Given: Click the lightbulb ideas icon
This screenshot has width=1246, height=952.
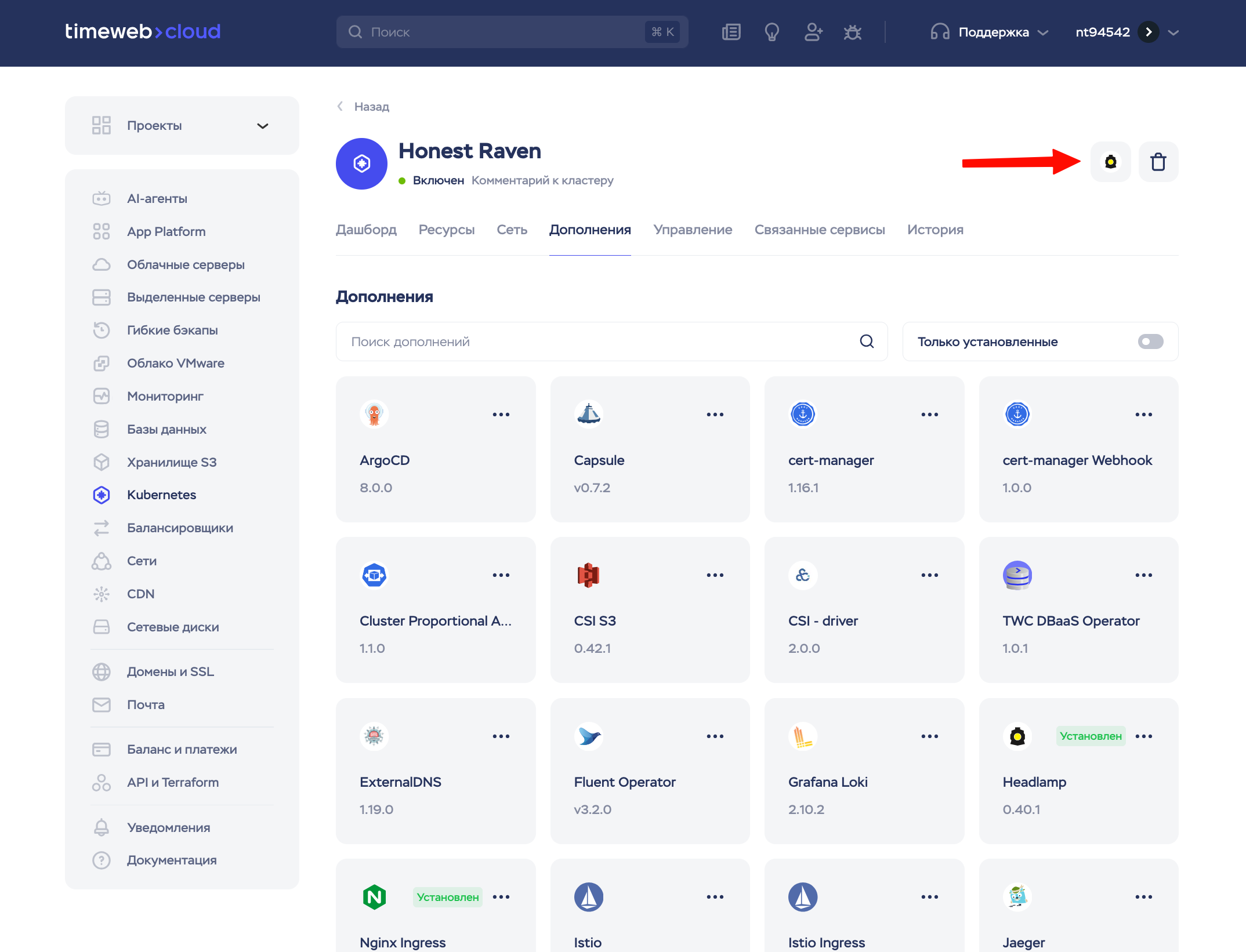Looking at the screenshot, I should [771, 32].
